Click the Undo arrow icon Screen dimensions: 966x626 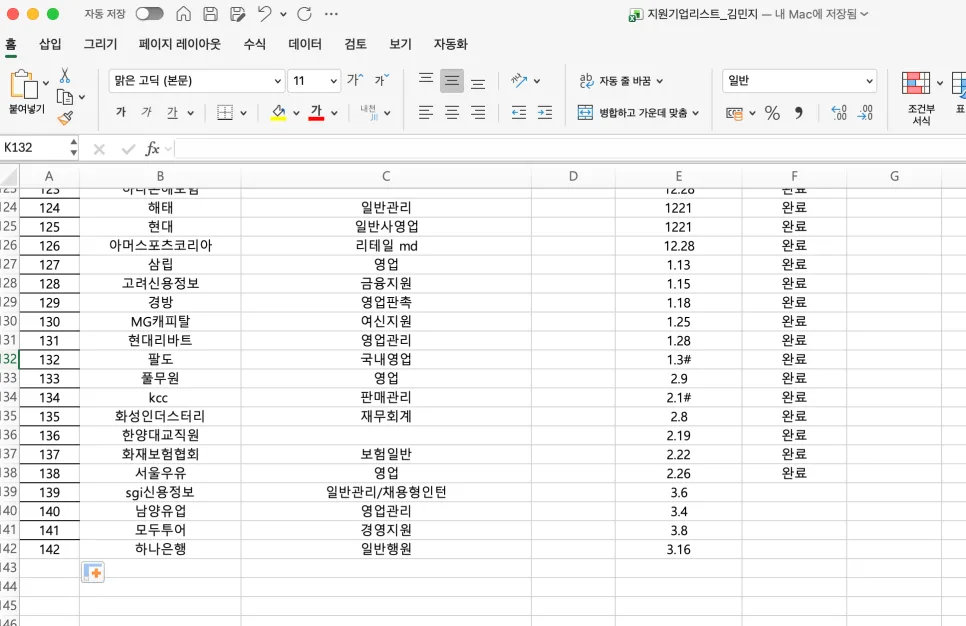(x=264, y=14)
